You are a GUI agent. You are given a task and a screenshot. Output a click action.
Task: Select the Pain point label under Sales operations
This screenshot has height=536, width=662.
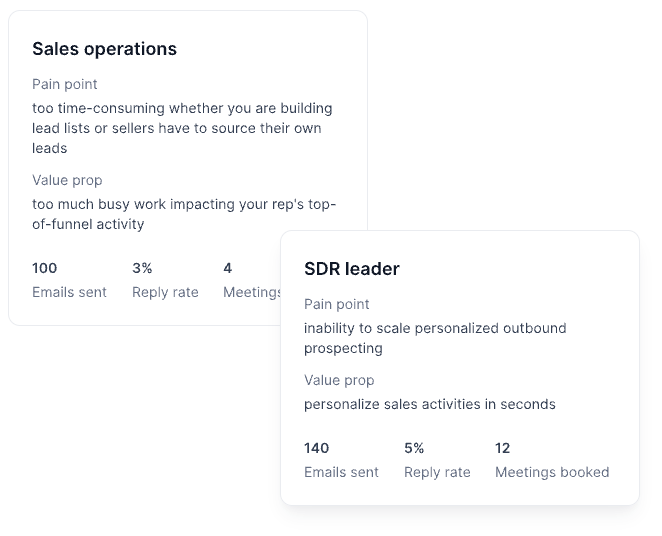(x=65, y=84)
